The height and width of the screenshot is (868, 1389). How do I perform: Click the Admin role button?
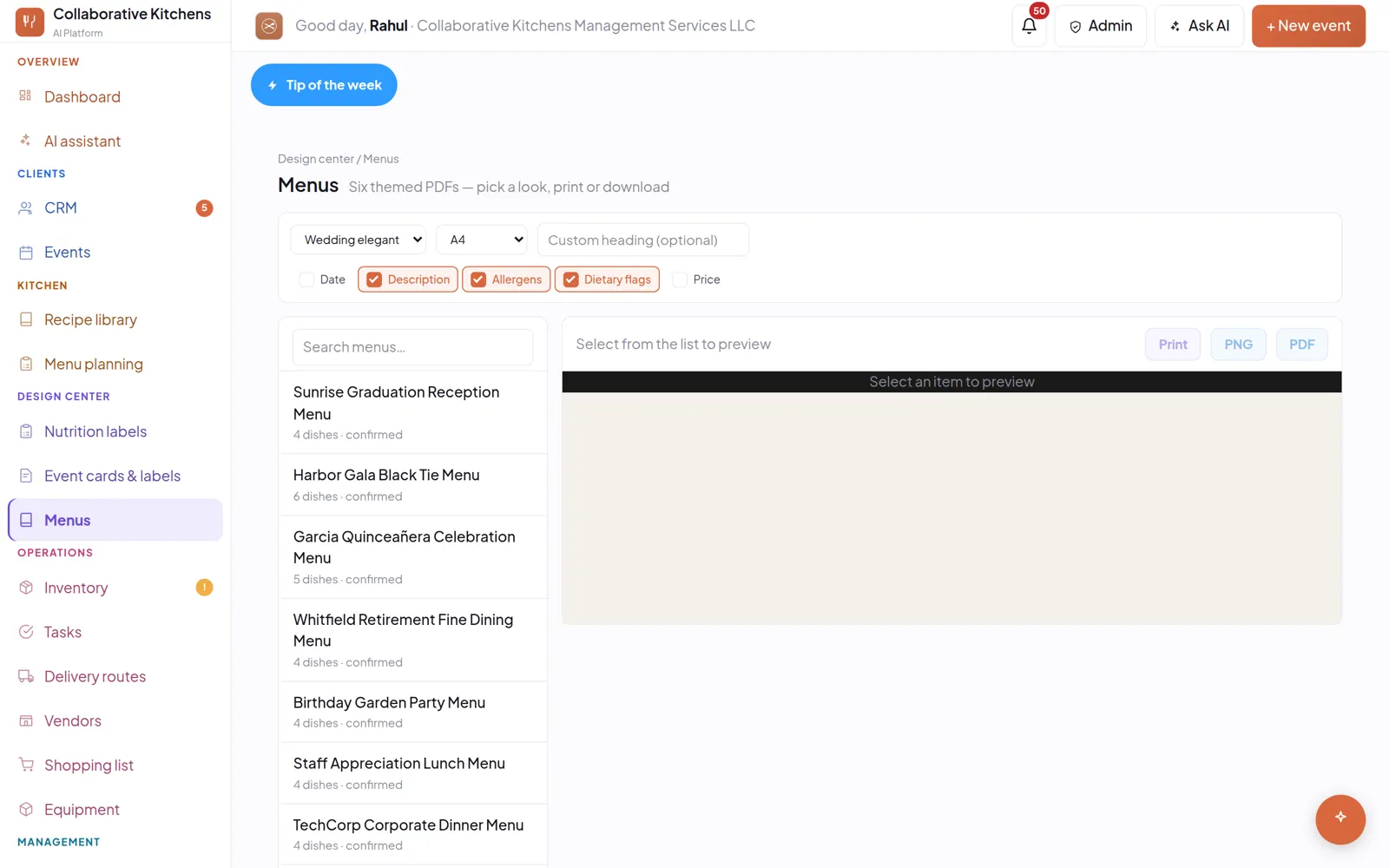pyautogui.click(x=1101, y=26)
